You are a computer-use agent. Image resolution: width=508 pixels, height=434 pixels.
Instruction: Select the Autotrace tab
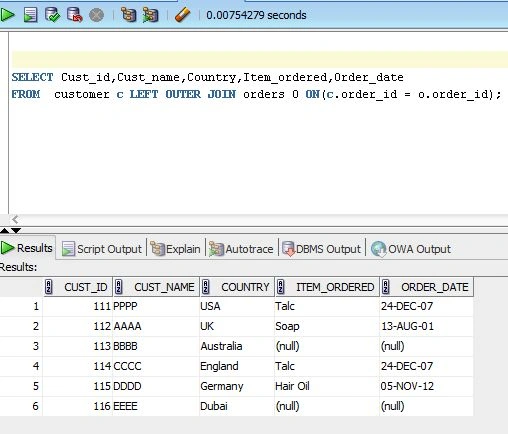click(241, 249)
